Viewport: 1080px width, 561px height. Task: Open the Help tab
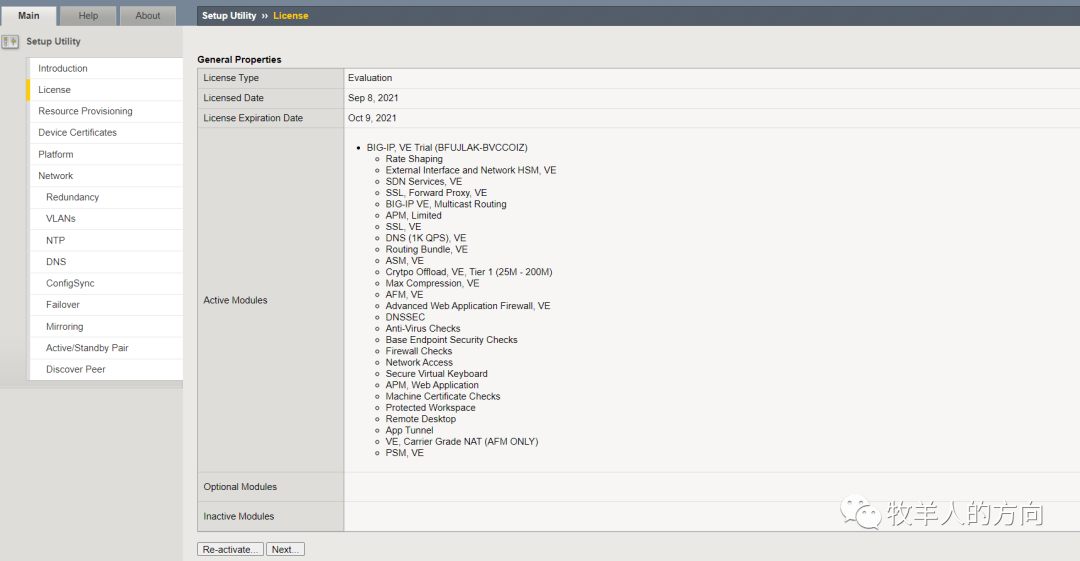tap(88, 15)
